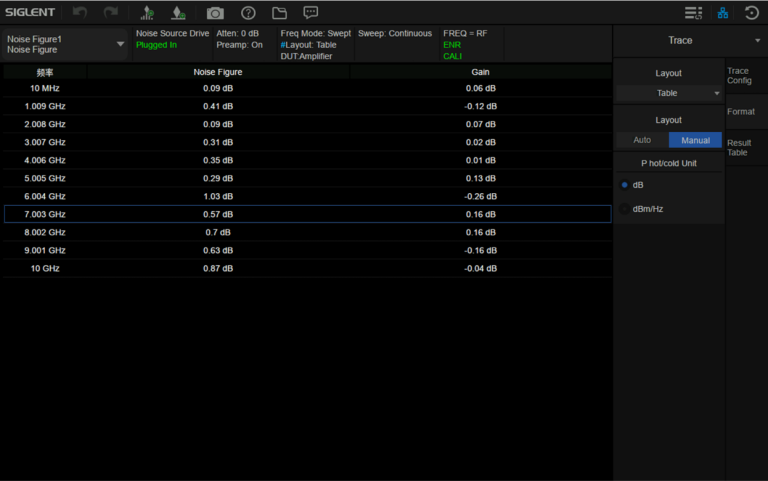Select the dBm/Hz radio option

(x=625, y=208)
